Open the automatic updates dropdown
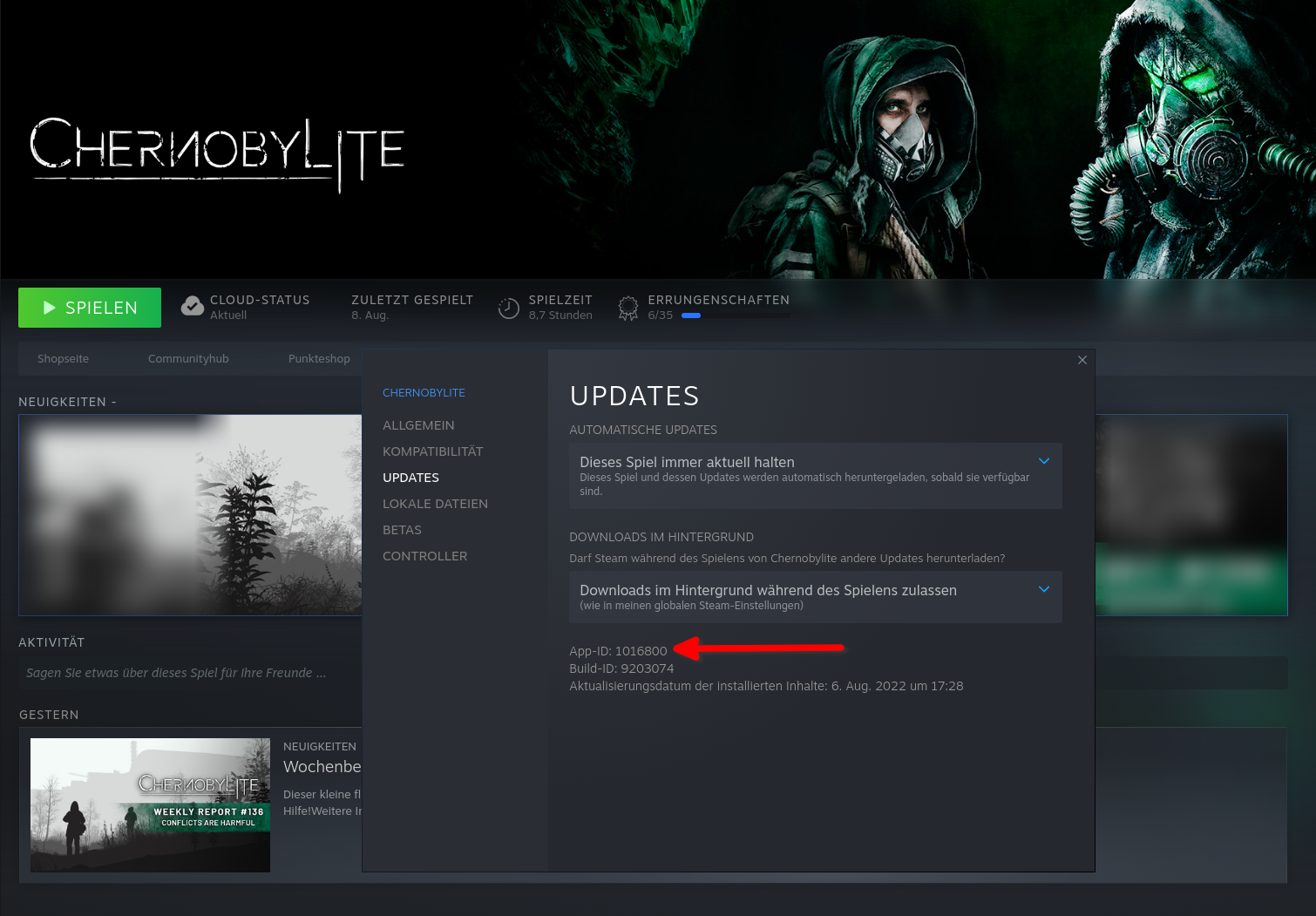This screenshot has width=1316, height=916. (816, 476)
